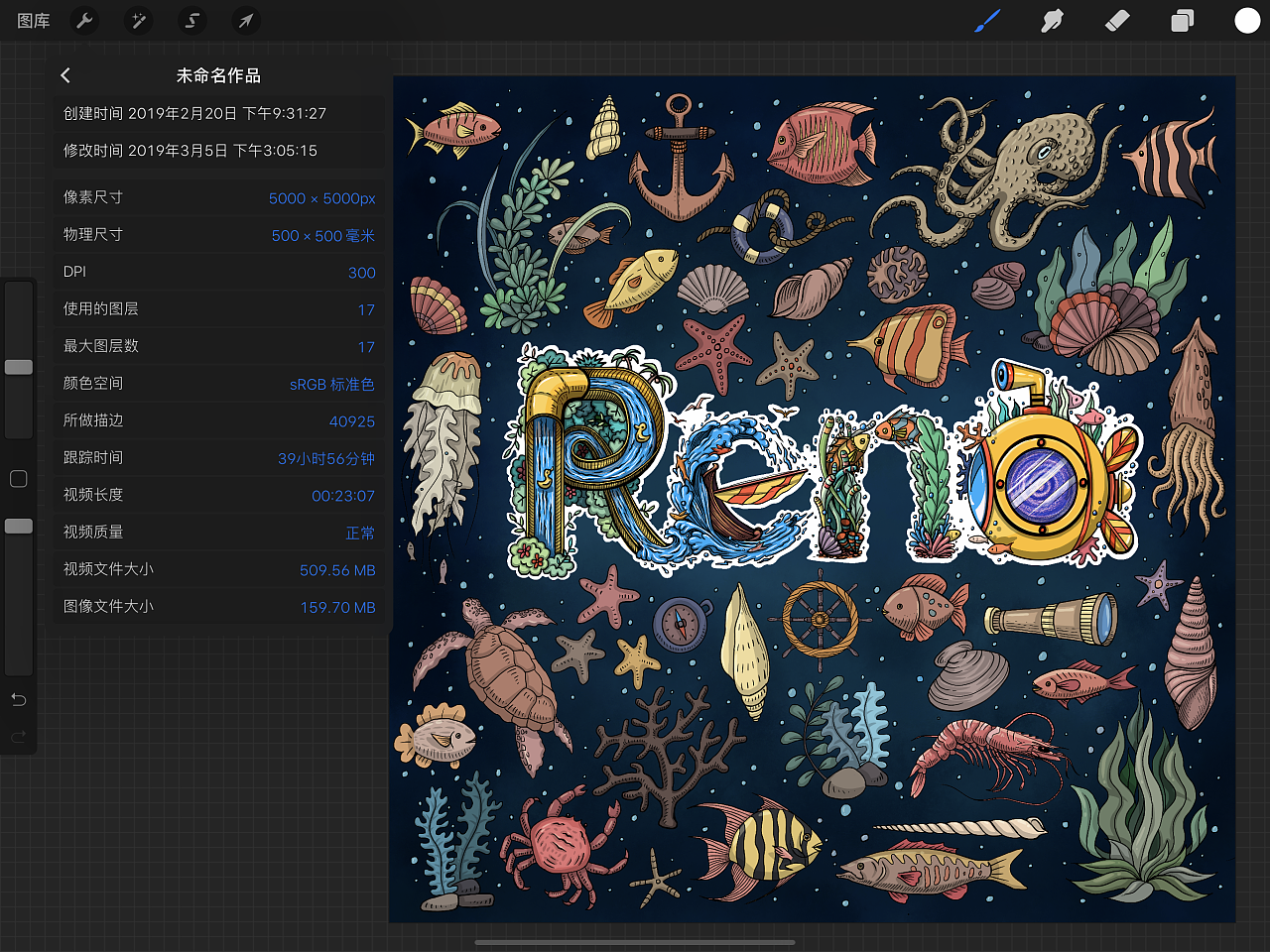
Task: Open the white color picker circle
Action: (x=1247, y=21)
